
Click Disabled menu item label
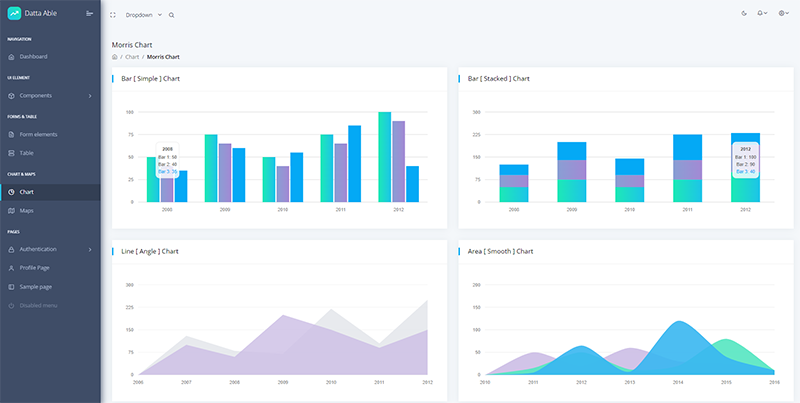tap(38, 306)
